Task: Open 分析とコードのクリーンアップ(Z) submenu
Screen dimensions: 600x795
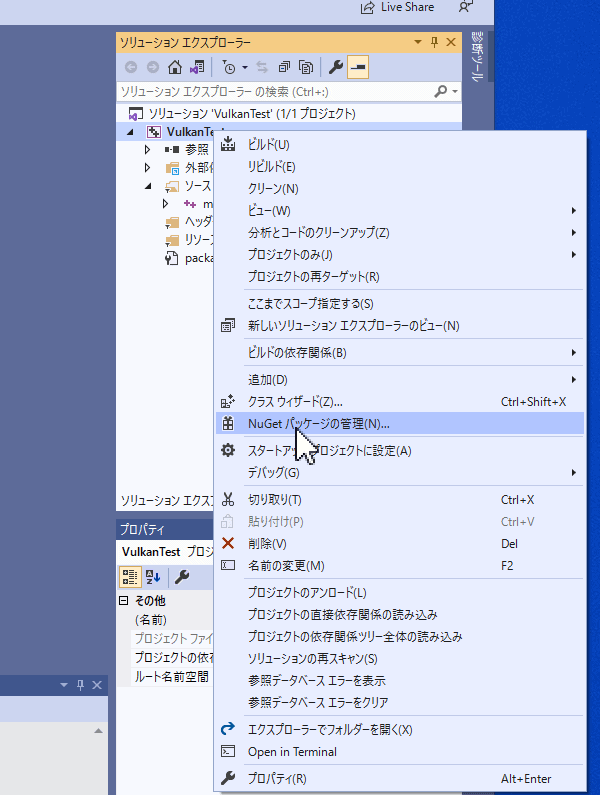Action: 400,233
